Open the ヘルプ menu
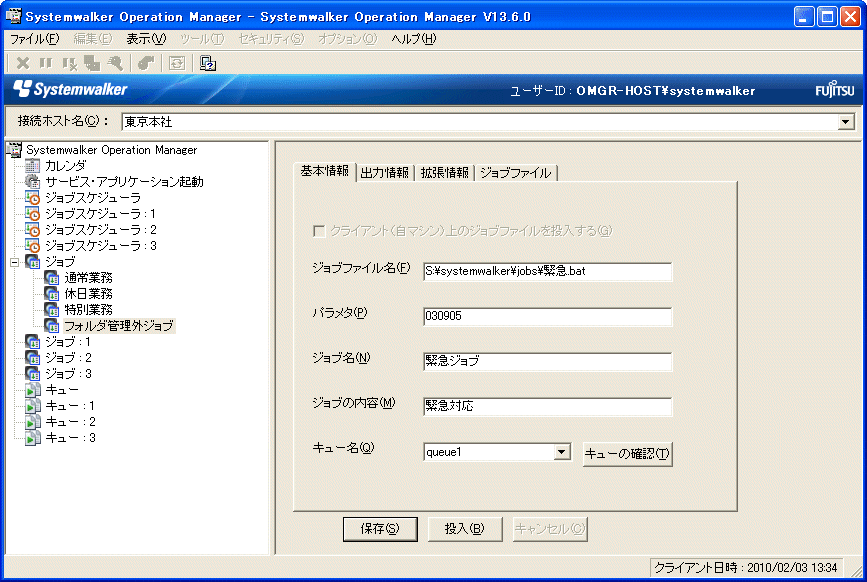This screenshot has height=582, width=867. pyautogui.click(x=414, y=39)
